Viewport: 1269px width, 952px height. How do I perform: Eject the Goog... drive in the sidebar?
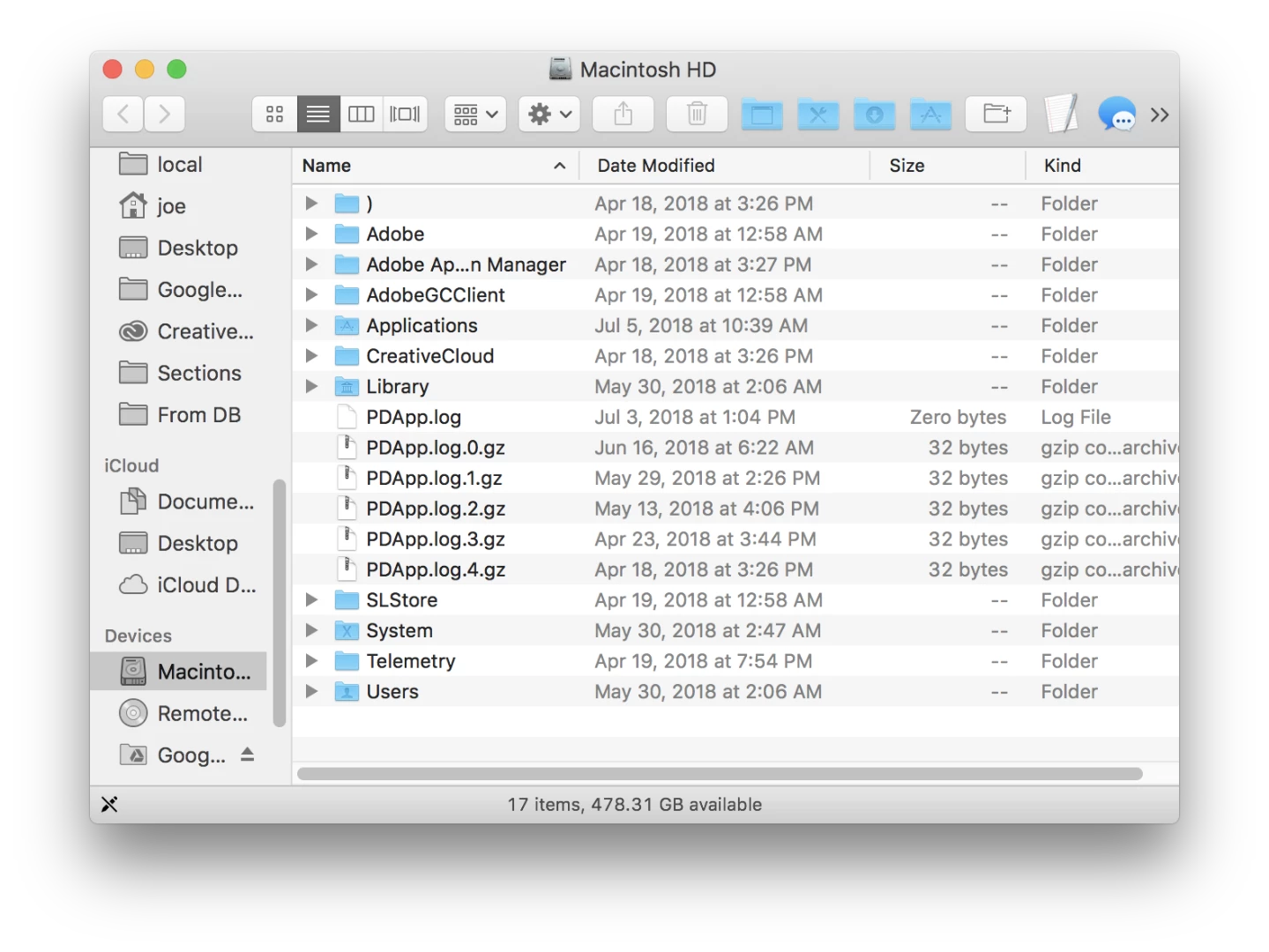[248, 755]
